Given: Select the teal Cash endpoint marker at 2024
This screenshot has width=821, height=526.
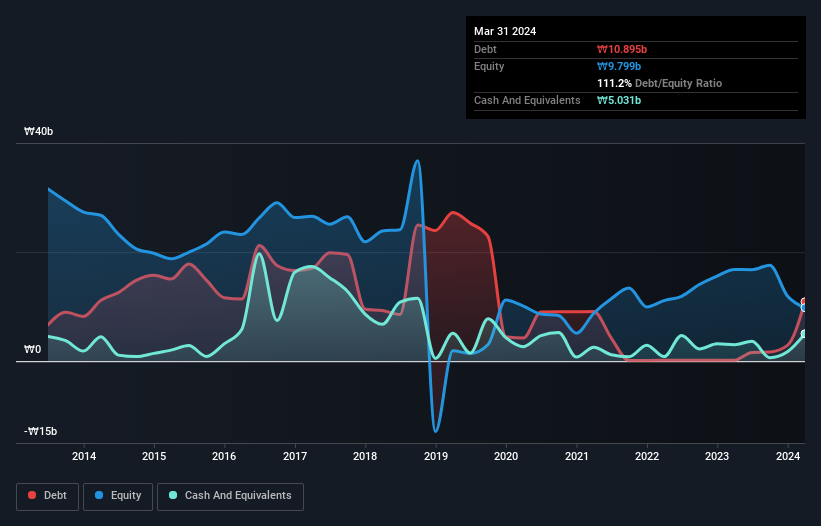Looking at the screenshot, I should (805, 334).
